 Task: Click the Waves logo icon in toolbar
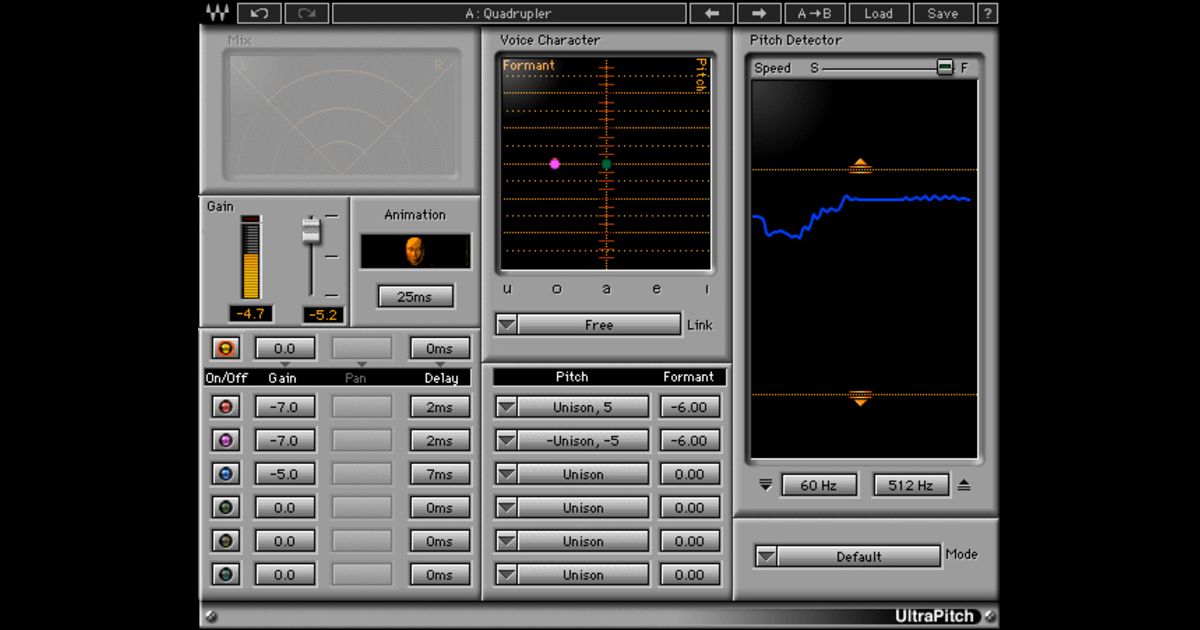219,13
